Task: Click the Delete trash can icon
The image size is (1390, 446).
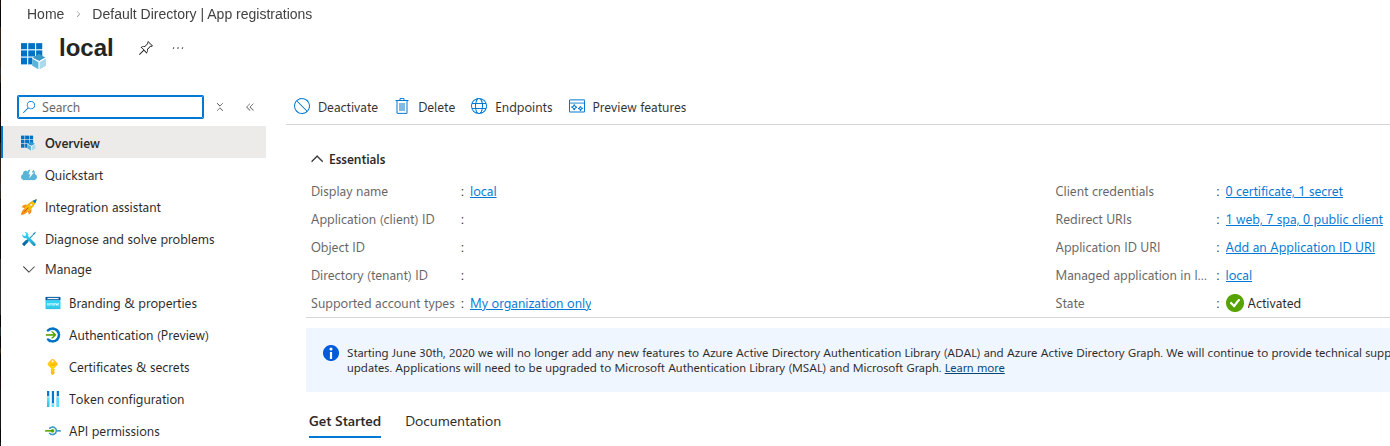Action: [x=402, y=107]
